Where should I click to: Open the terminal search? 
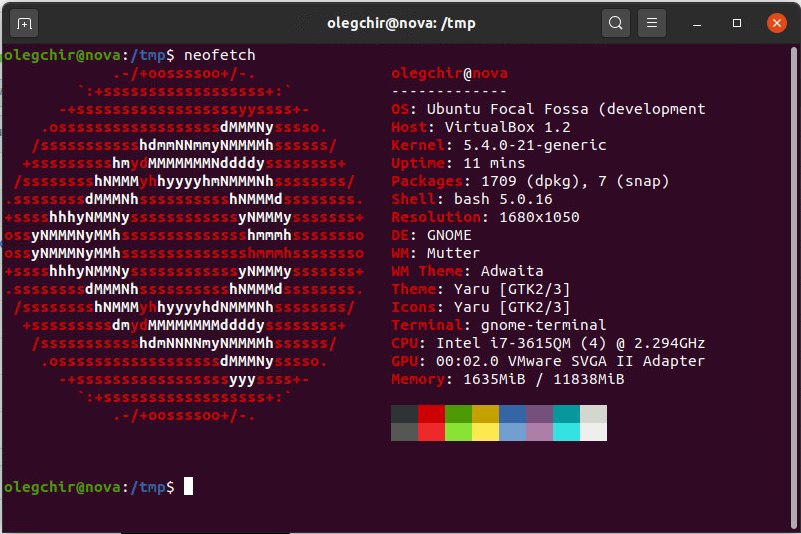coord(616,23)
